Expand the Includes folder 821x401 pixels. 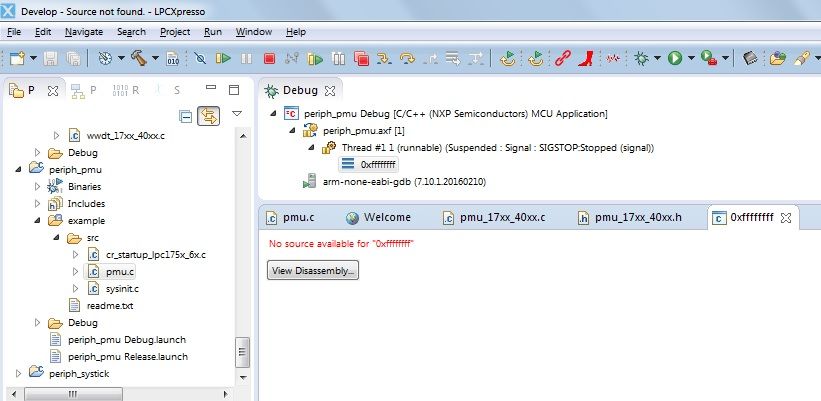pyautogui.click(x=37, y=203)
